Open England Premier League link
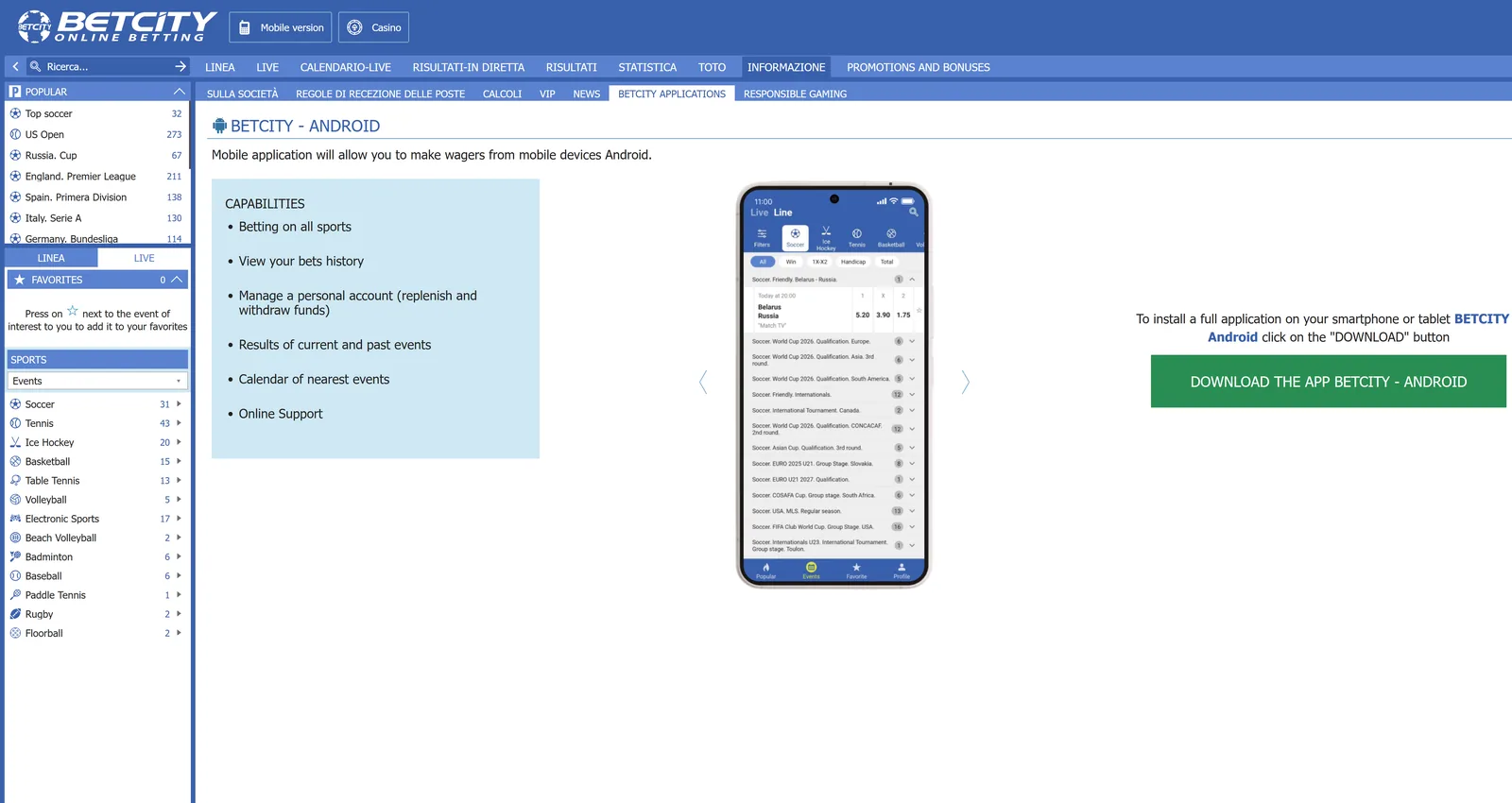This screenshot has height=803, width=1512. tap(80, 177)
